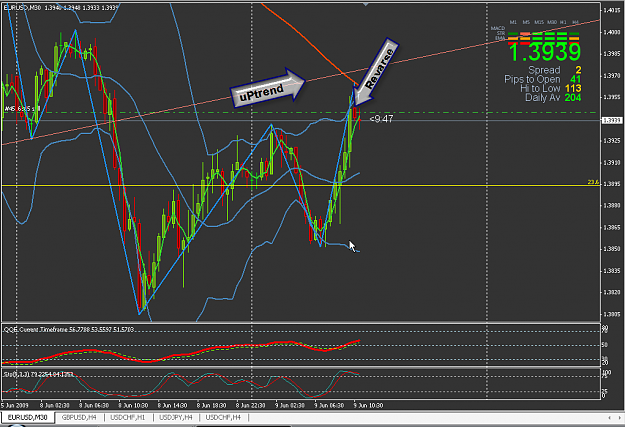Click the 9 Jun 10:30 time axis label

pyautogui.click(x=368, y=405)
